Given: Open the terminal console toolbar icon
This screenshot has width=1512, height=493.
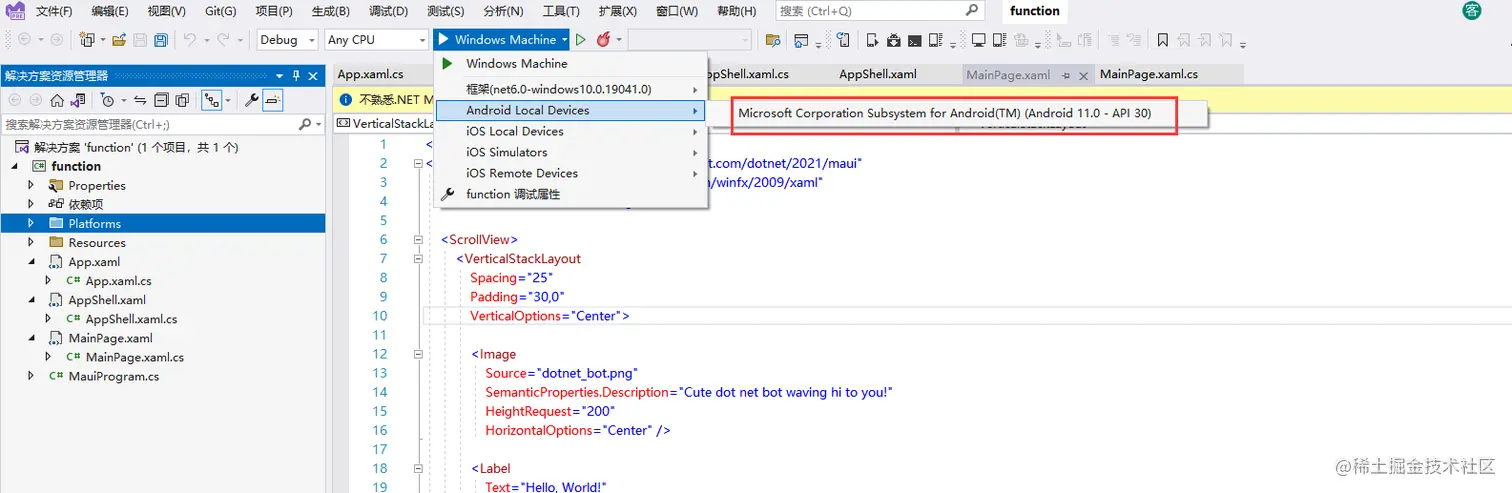Looking at the screenshot, I should [x=914, y=40].
